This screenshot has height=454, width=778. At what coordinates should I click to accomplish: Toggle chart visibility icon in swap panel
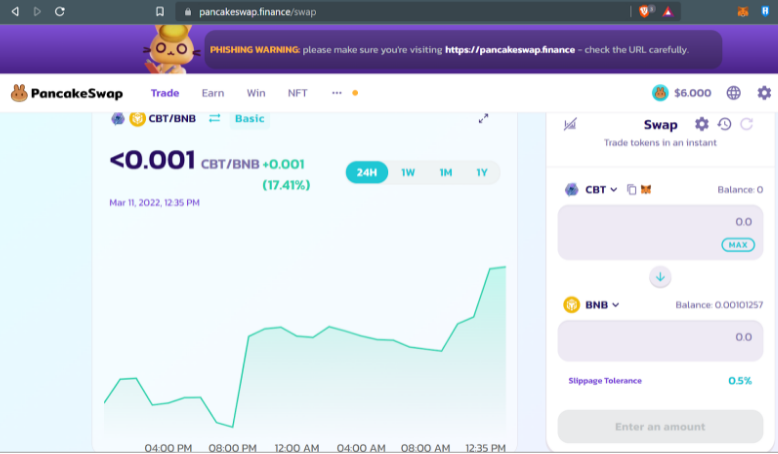pos(570,124)
